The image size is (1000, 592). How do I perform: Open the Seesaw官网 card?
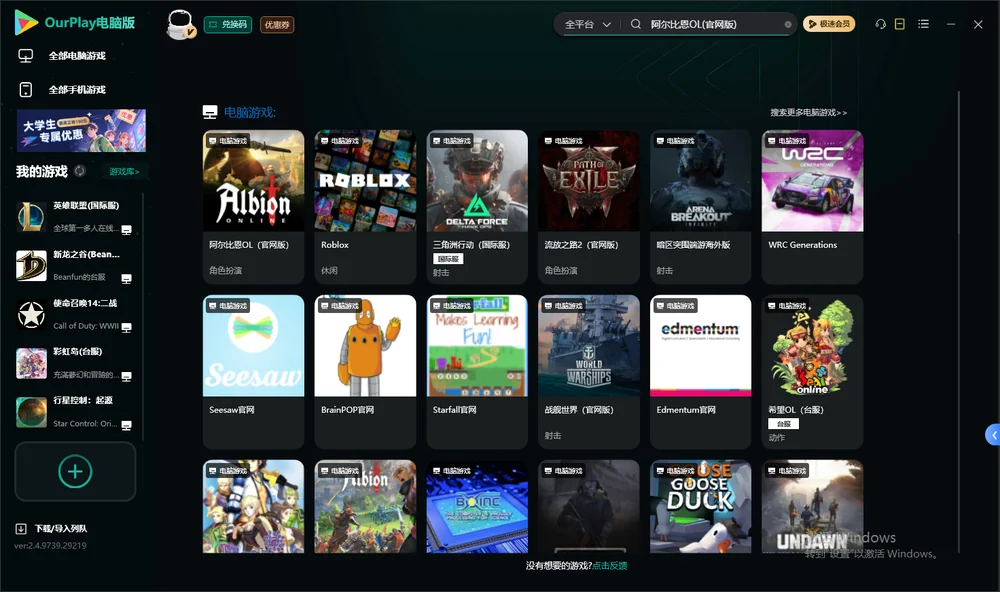(x=253, y=372)
